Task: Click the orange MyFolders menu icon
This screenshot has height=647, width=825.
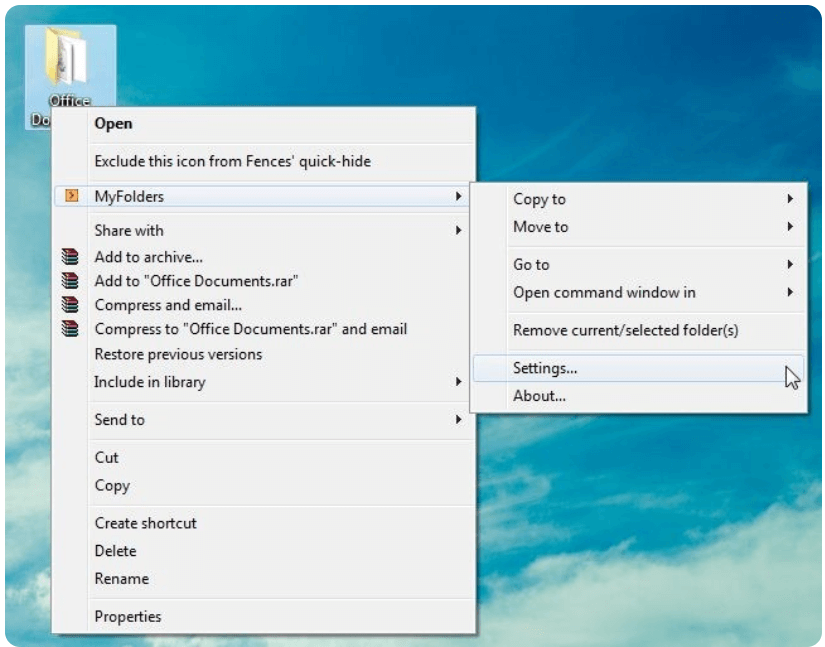Action: (71, 196)
